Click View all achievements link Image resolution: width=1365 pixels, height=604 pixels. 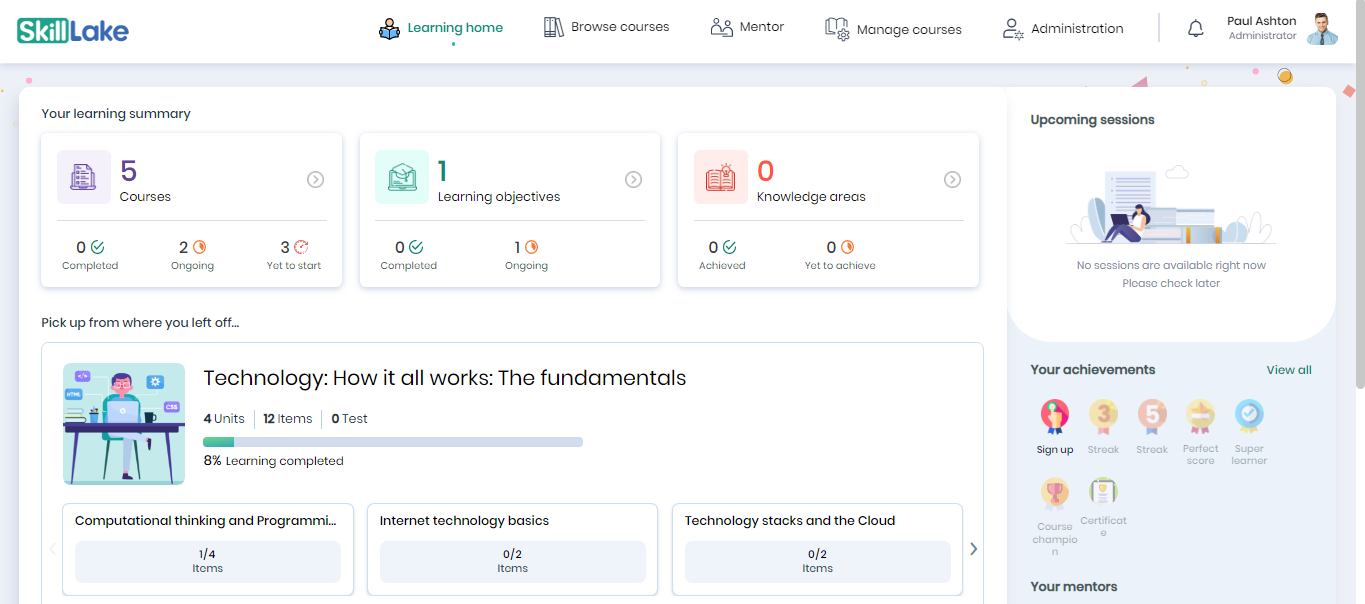1288,370
